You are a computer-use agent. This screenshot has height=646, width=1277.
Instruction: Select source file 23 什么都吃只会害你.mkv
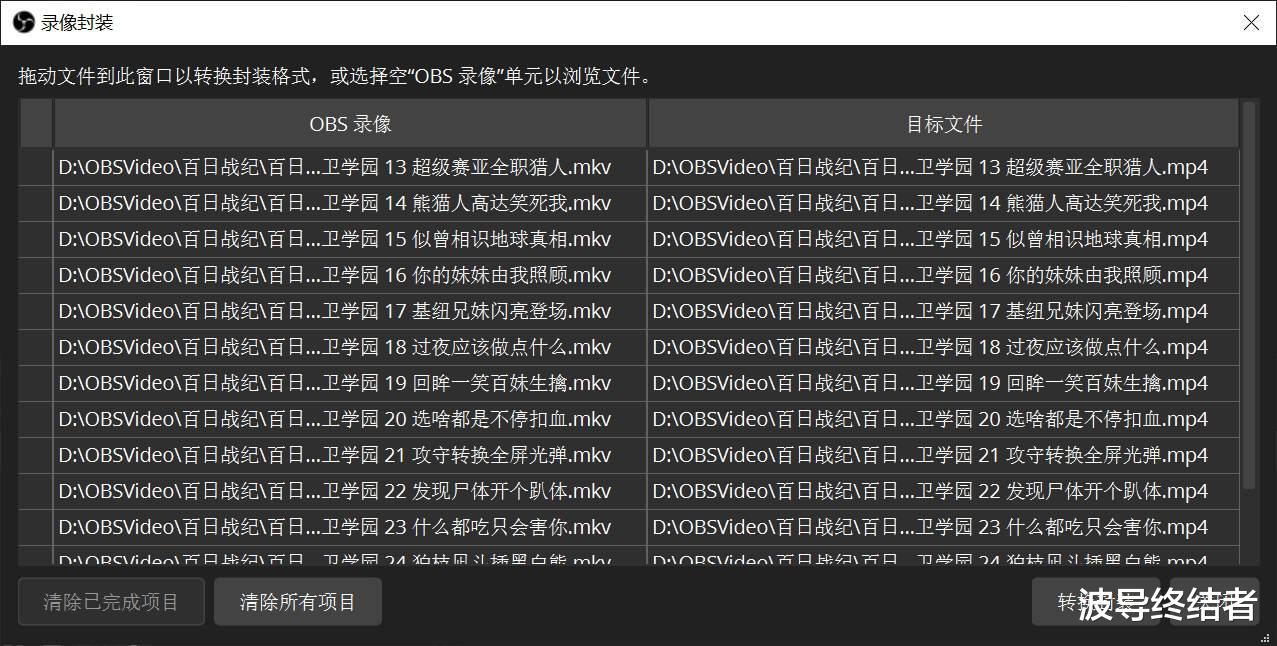[350, 527]
